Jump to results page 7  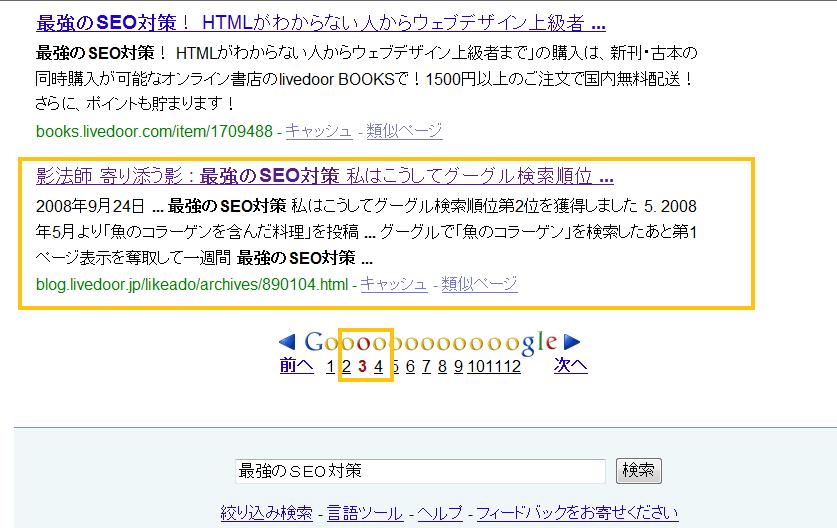tap(426, 367)
